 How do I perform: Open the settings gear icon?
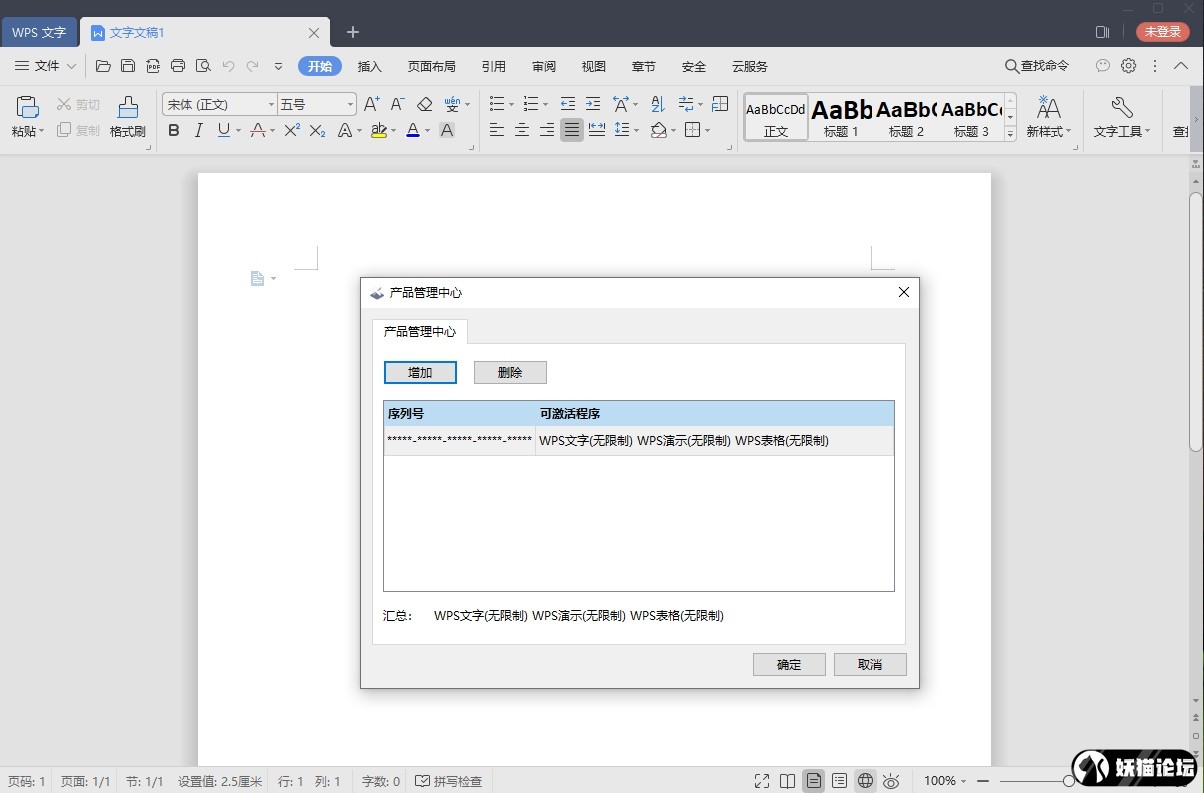pos(1128,66)
